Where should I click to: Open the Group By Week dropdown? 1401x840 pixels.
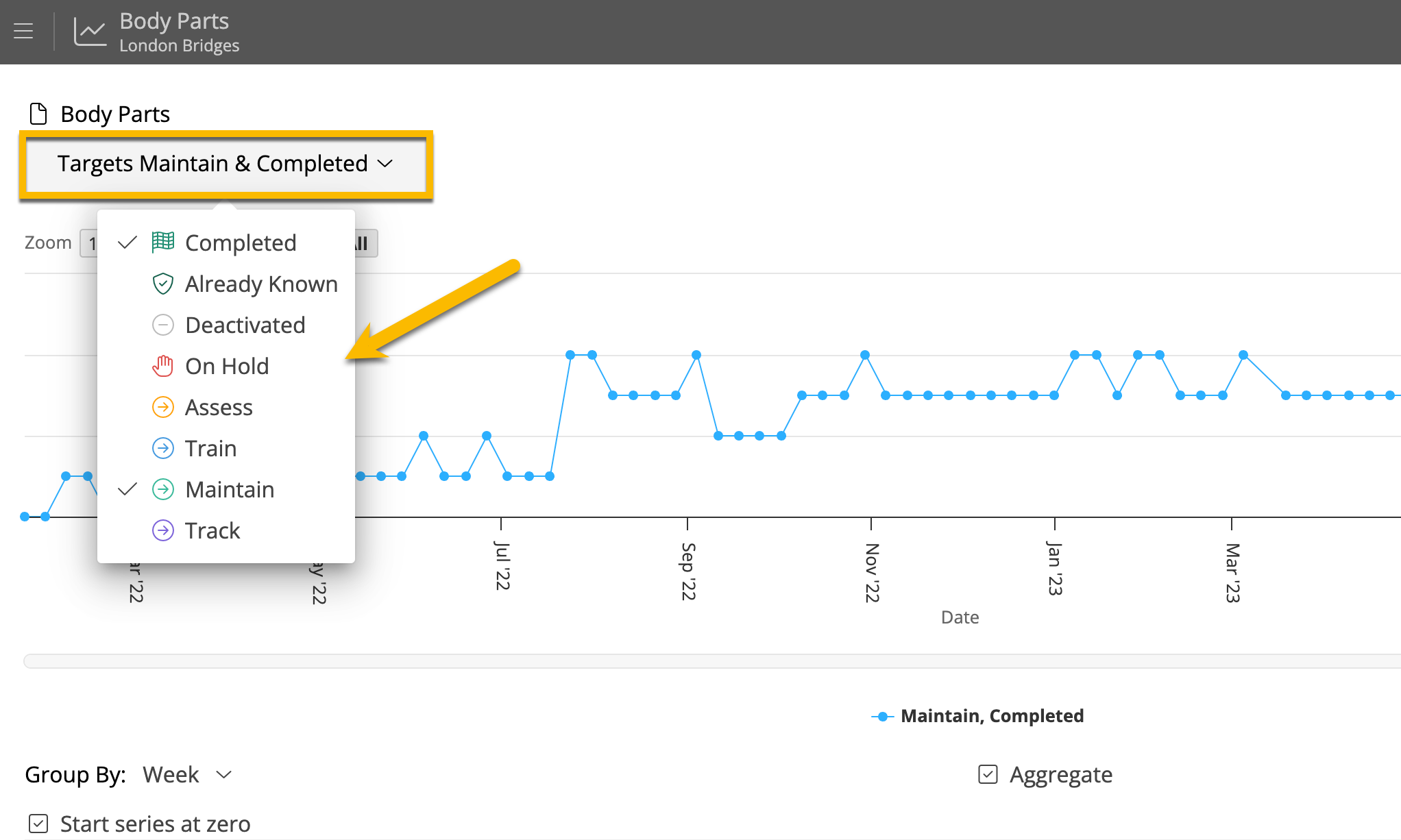(185, 774)
